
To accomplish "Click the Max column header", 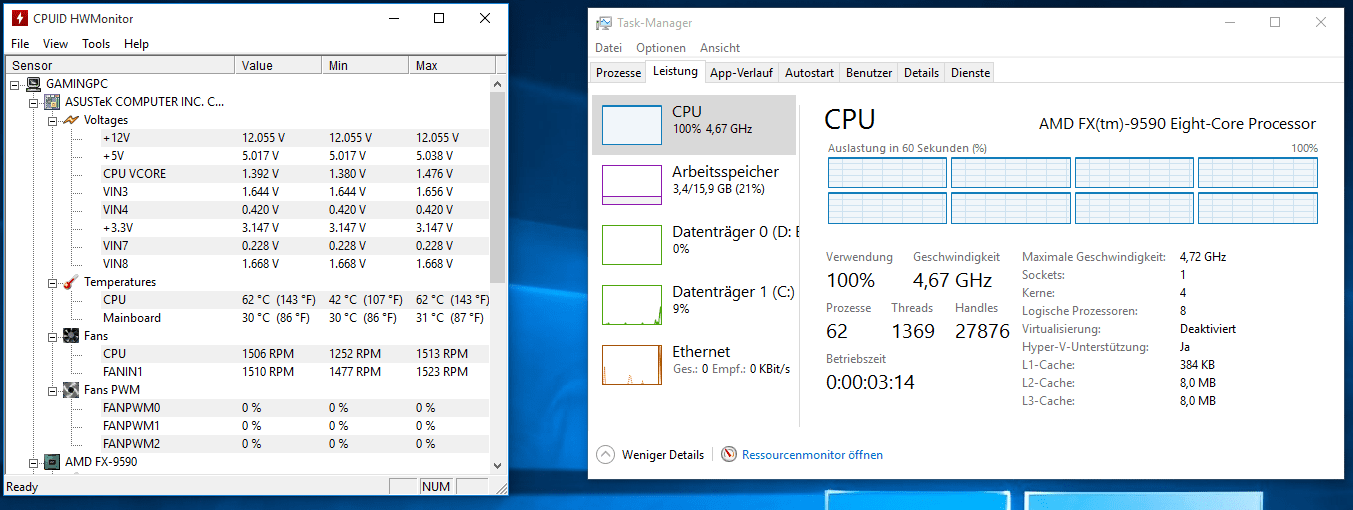I will point(452,66).
